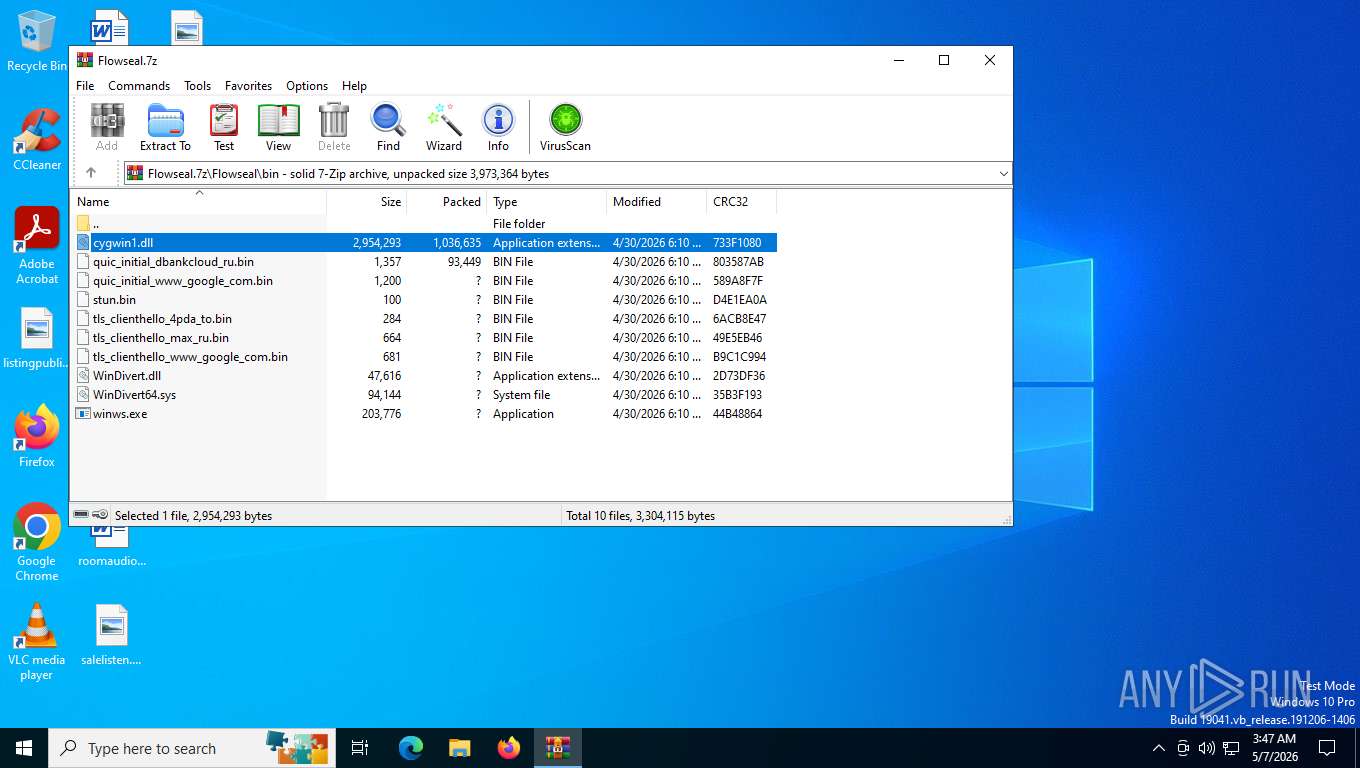Screen dimensions: 1360x768
Task: Click the disk drive icon in status bar
Action: click(81, 514)
